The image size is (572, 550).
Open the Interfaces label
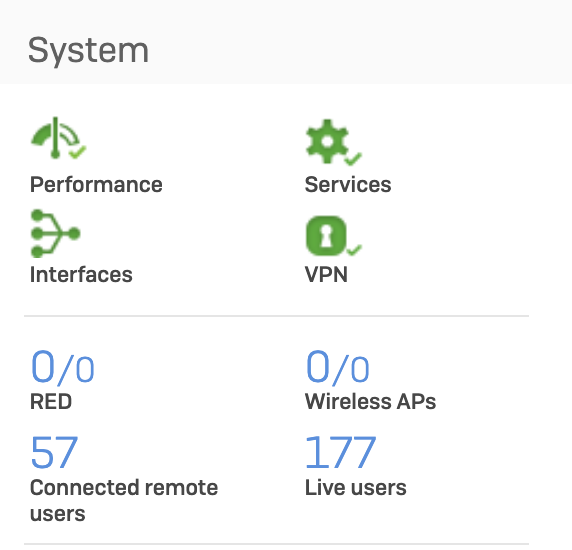point(81,275)
